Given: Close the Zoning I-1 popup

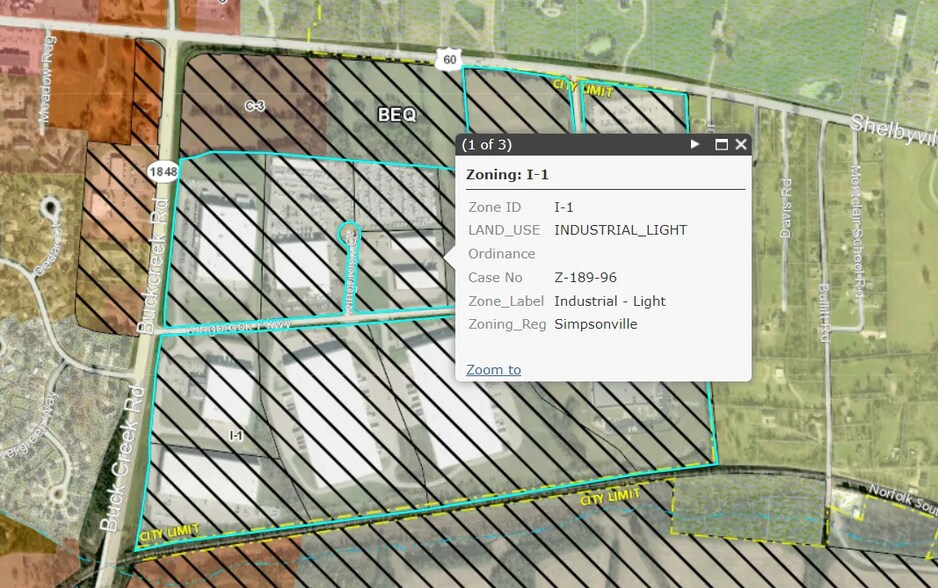Looking at the screenshot, I should [741, 145].
